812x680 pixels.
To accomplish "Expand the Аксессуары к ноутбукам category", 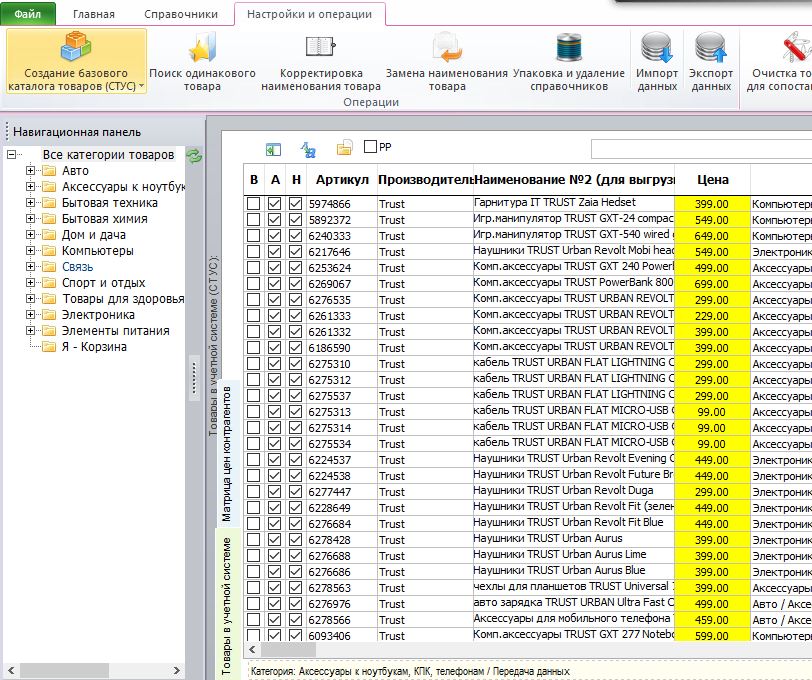I will (31, 186).
